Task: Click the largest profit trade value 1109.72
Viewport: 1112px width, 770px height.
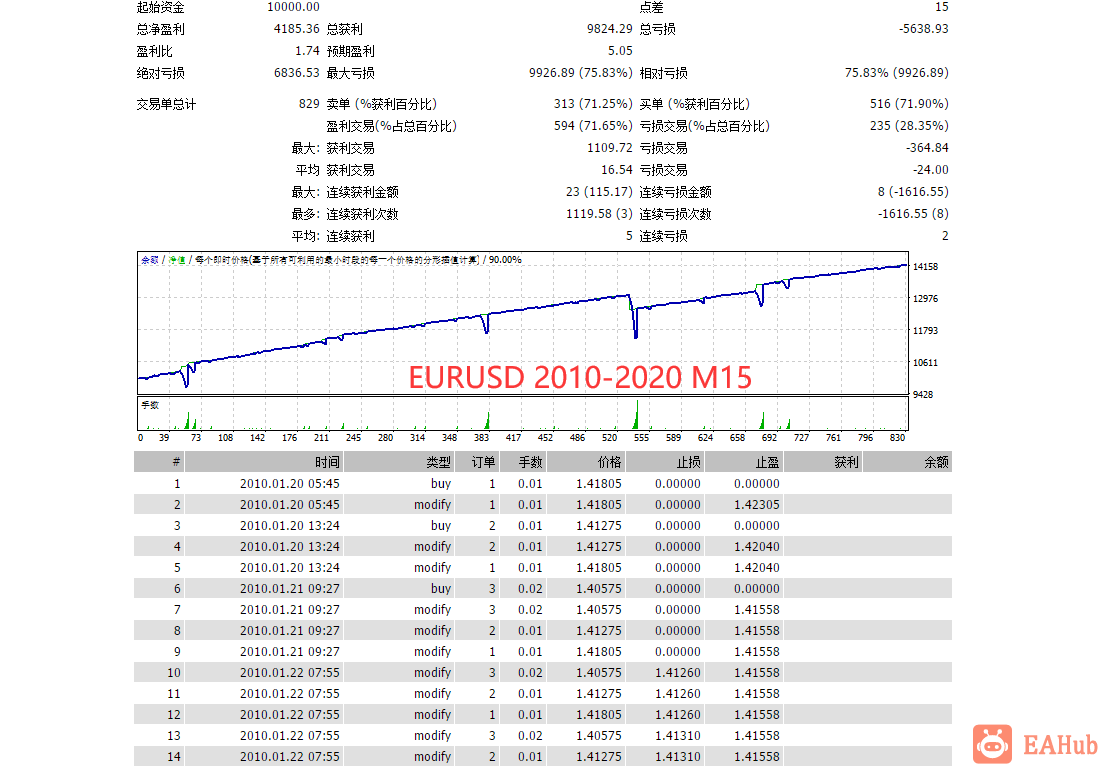Action: point(609,148)
